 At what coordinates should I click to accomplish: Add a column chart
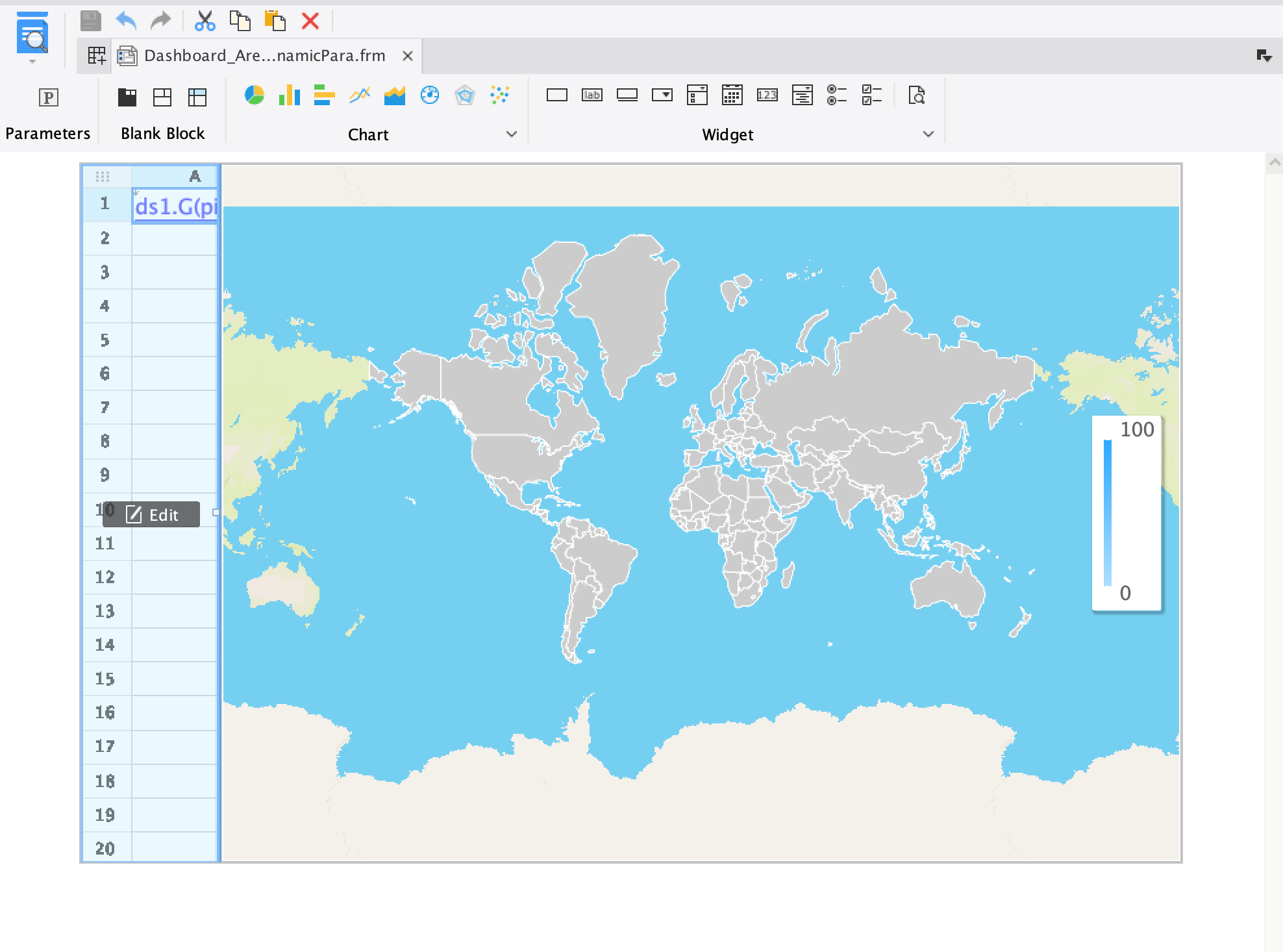[x=290, y=95]
